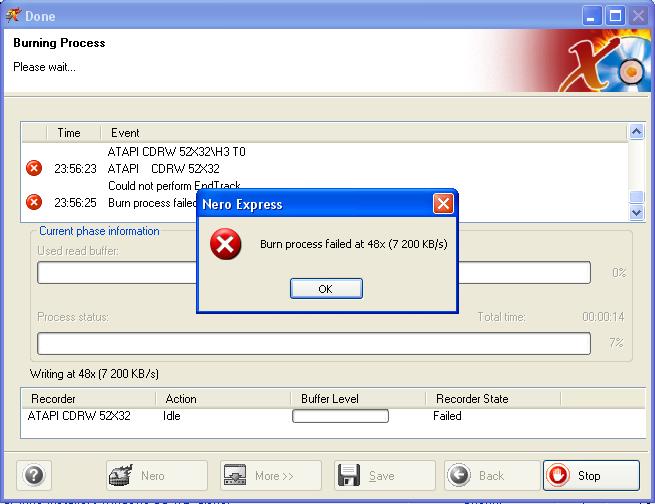Click the event log scroll up arrow
Screen dimensions: 655x504
pos(636,132)
